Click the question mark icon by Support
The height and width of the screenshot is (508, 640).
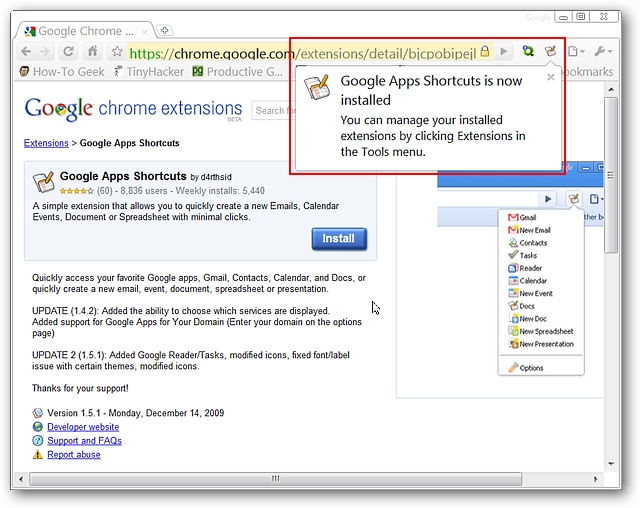pyautogui.click(x=38, y=441)
